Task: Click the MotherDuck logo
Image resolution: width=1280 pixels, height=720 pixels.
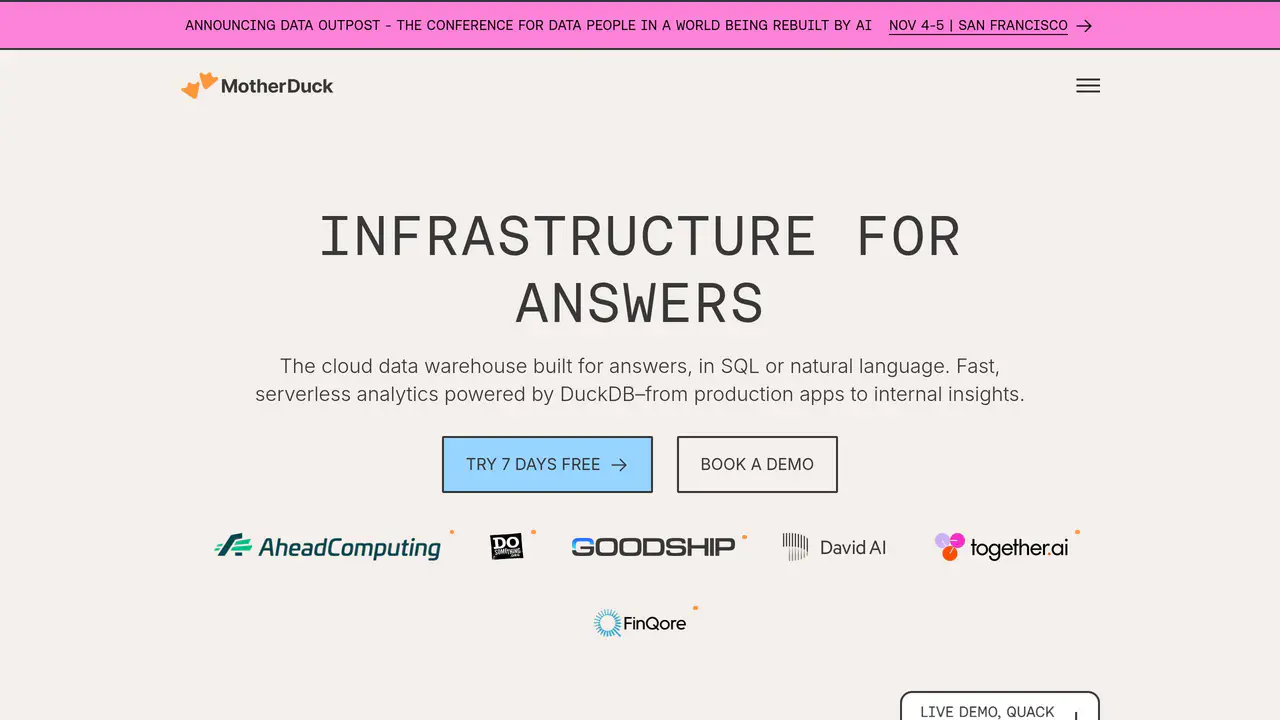Action: click(x=257, y=86)
